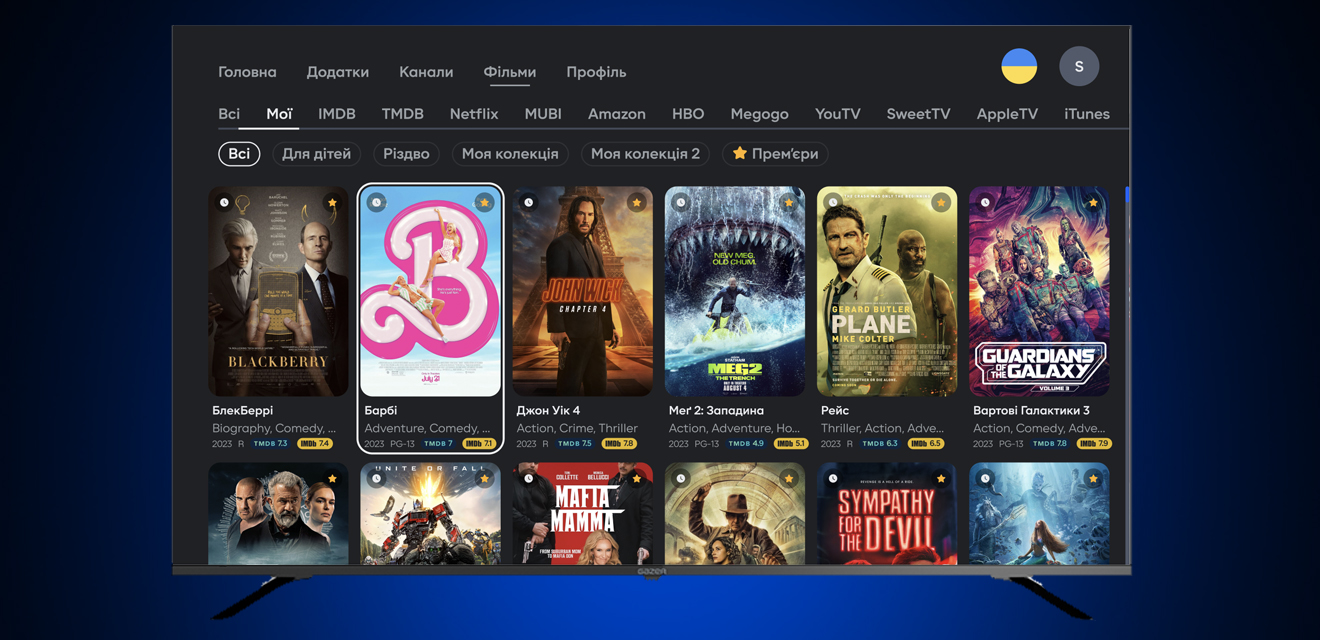The width and height of the screenshot is (1320, 640).
Task: Switch to the AppleTV tab
Action: [x=1007, y=114]
